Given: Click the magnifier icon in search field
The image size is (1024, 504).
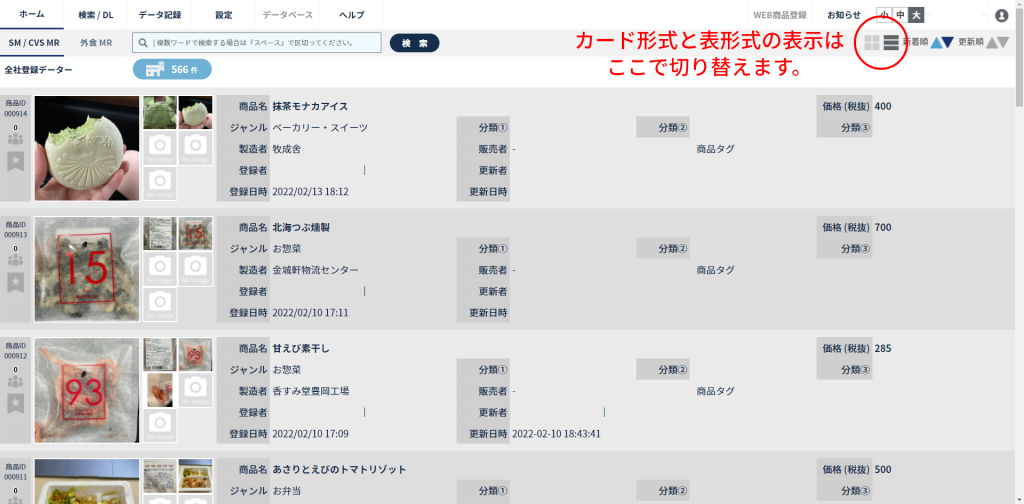Looking at the screenshot, I should tap(143, 43).
